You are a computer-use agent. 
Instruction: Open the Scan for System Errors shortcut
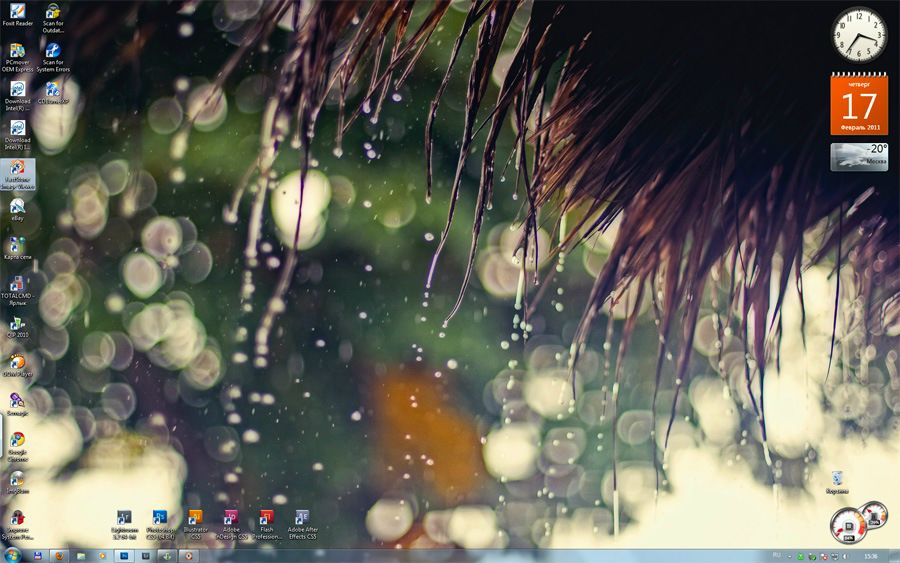(53, 55)
